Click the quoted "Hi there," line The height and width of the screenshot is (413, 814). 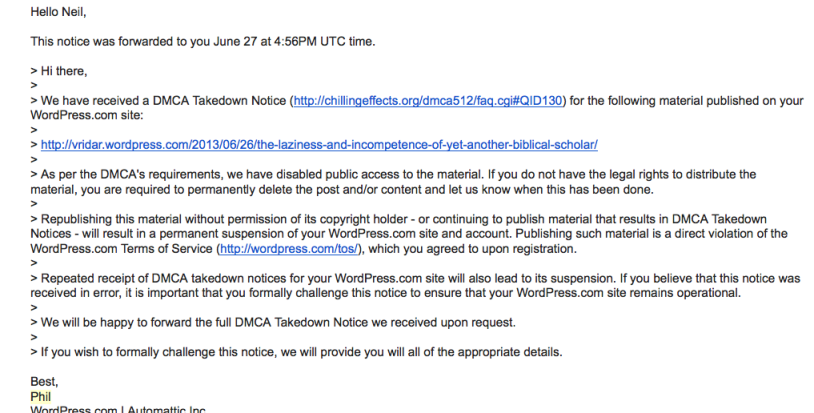click(59, 71)
